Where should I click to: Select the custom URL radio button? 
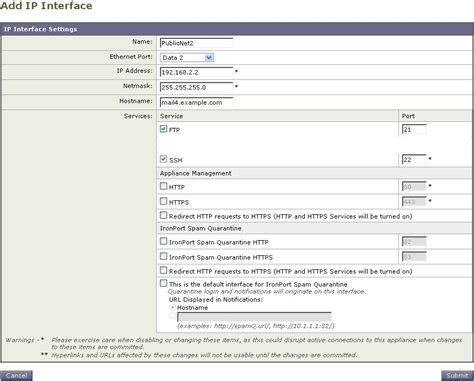[x=173, y=316]
